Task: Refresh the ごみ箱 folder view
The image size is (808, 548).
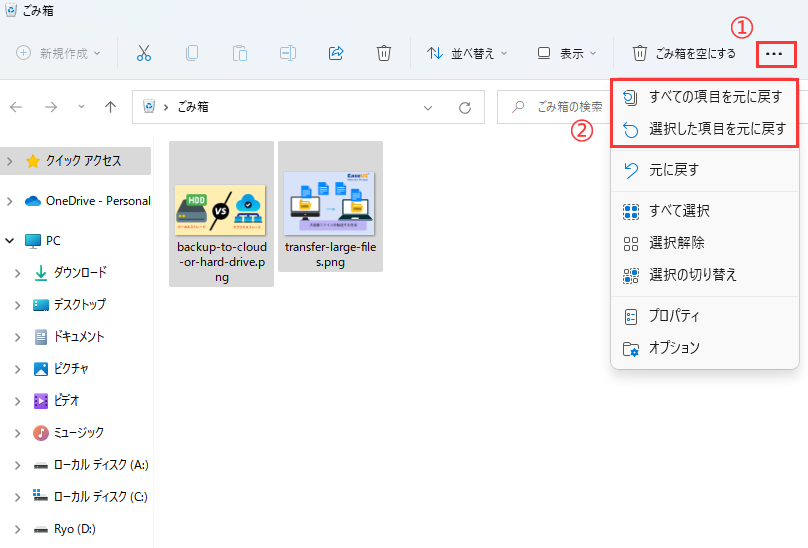Action: [465, 108]
